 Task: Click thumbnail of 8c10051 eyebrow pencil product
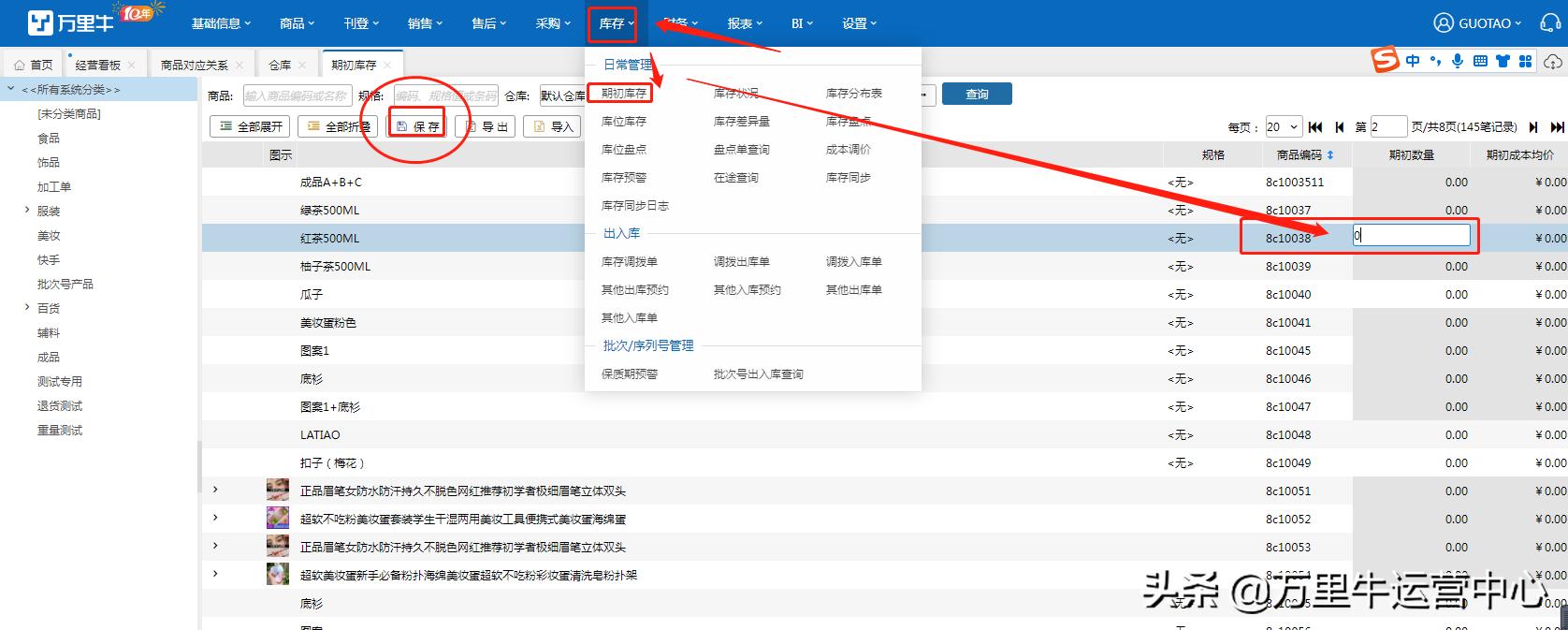pos(278,490)
